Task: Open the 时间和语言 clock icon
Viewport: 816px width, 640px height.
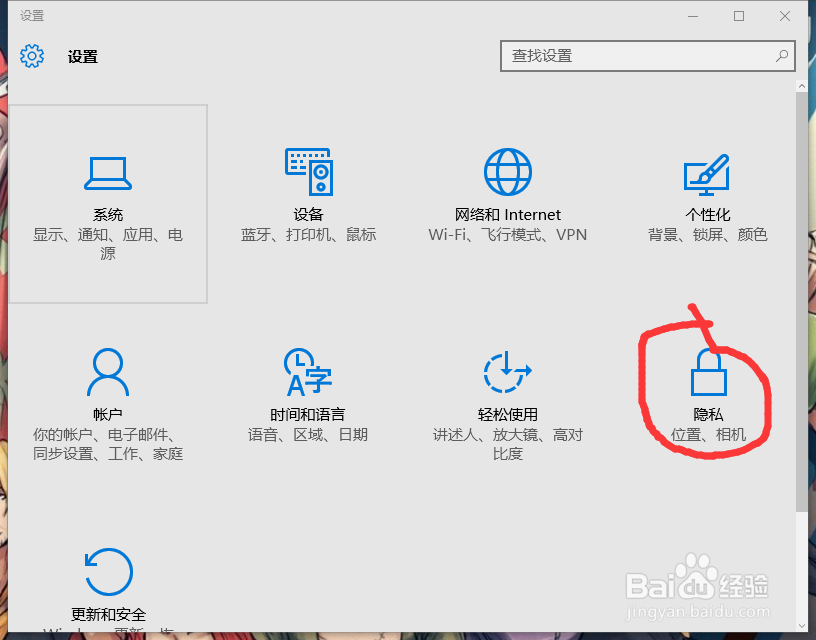Action: [x=308, y=372]
